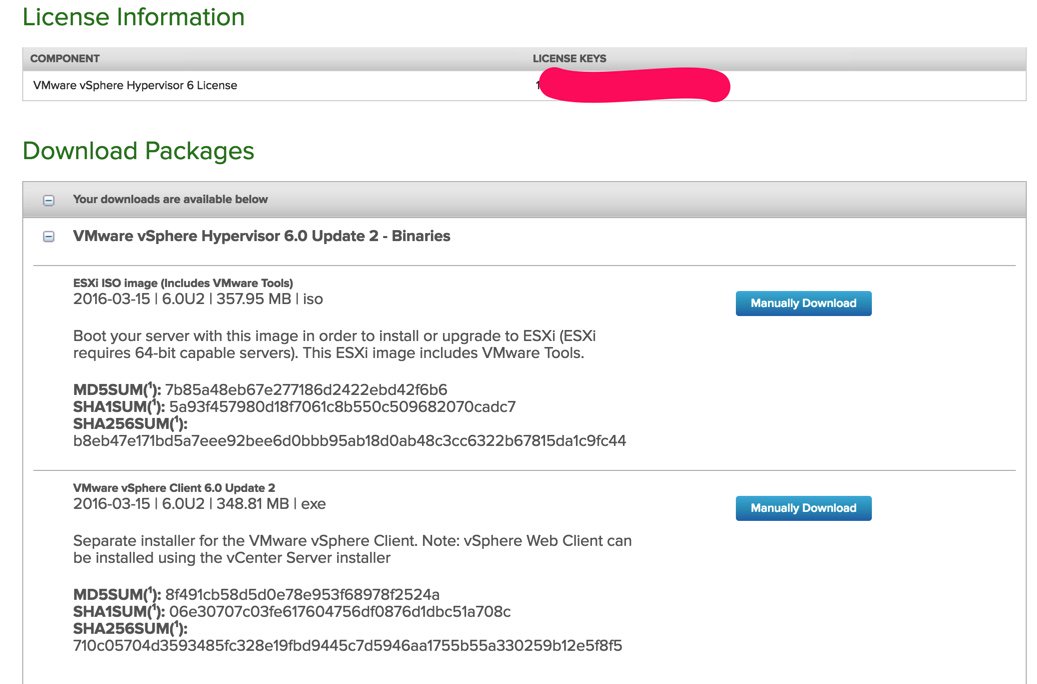1037x684 pixels.
Task: Click the 'VMware vSphere Hypervisor 6 License' cell
Action: coord(135,85)
